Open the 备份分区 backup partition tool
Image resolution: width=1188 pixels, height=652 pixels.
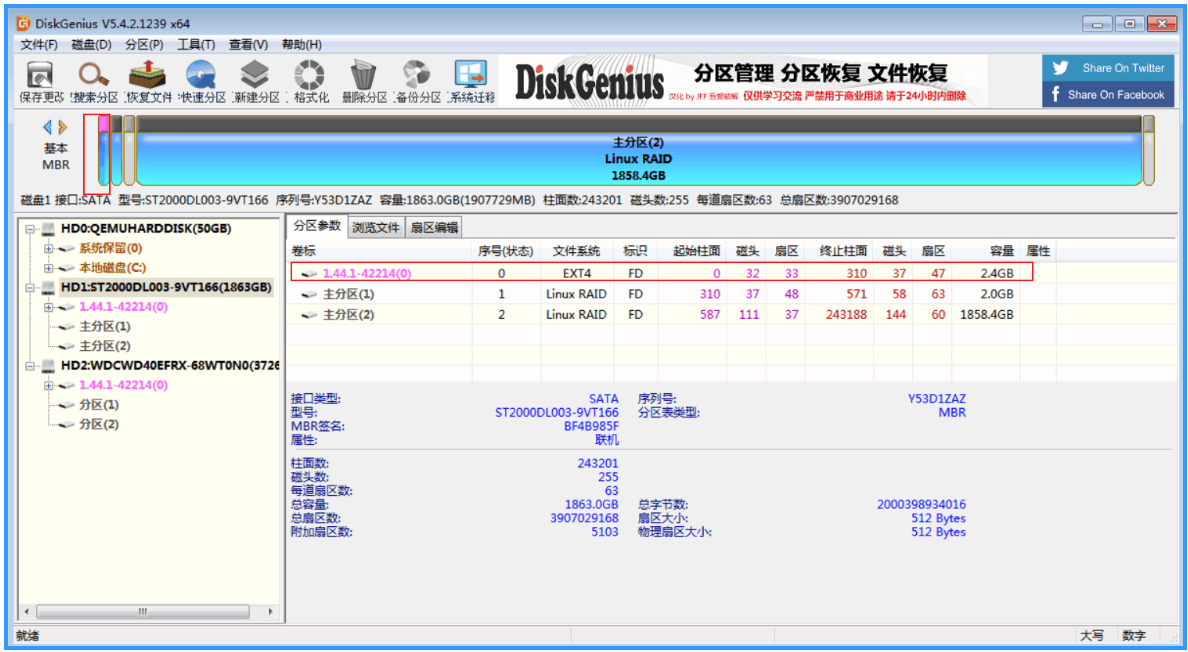[x=417, y=82]
